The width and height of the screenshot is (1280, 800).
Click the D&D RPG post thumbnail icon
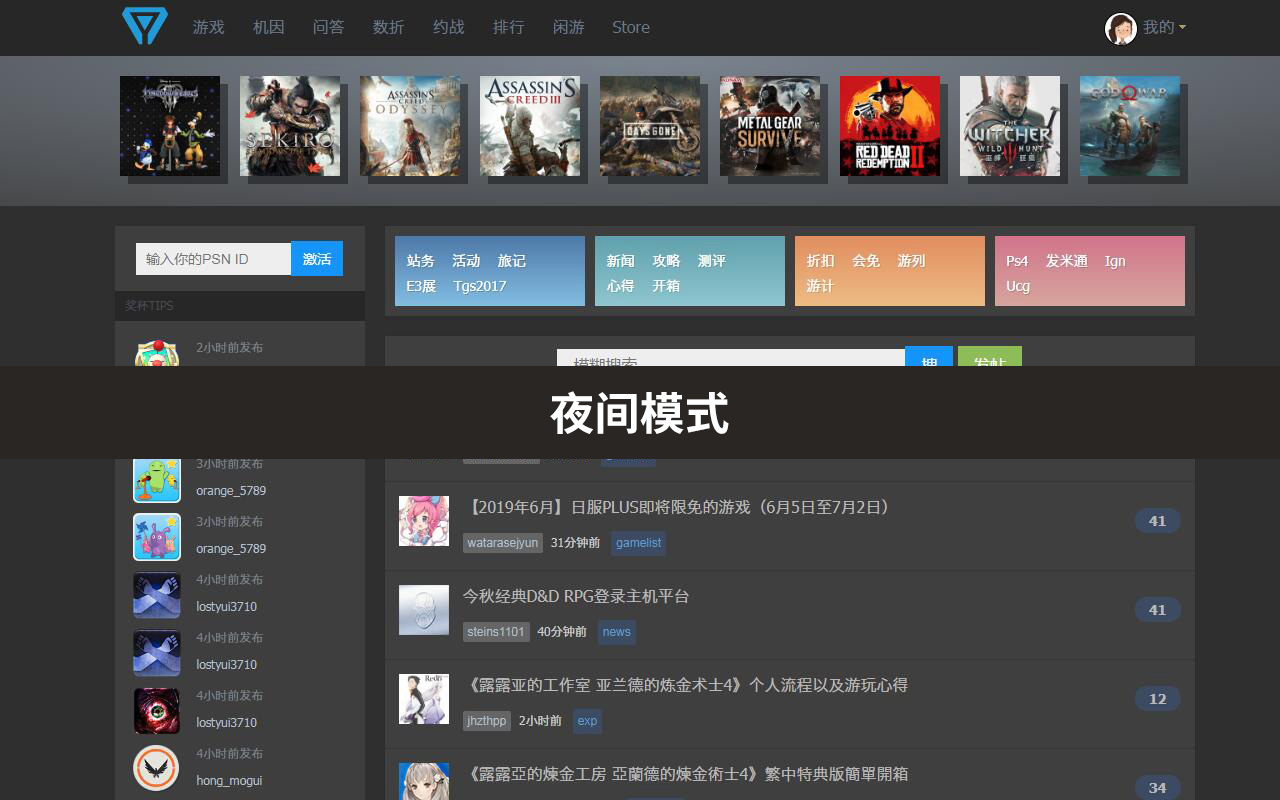click(423, 610)
